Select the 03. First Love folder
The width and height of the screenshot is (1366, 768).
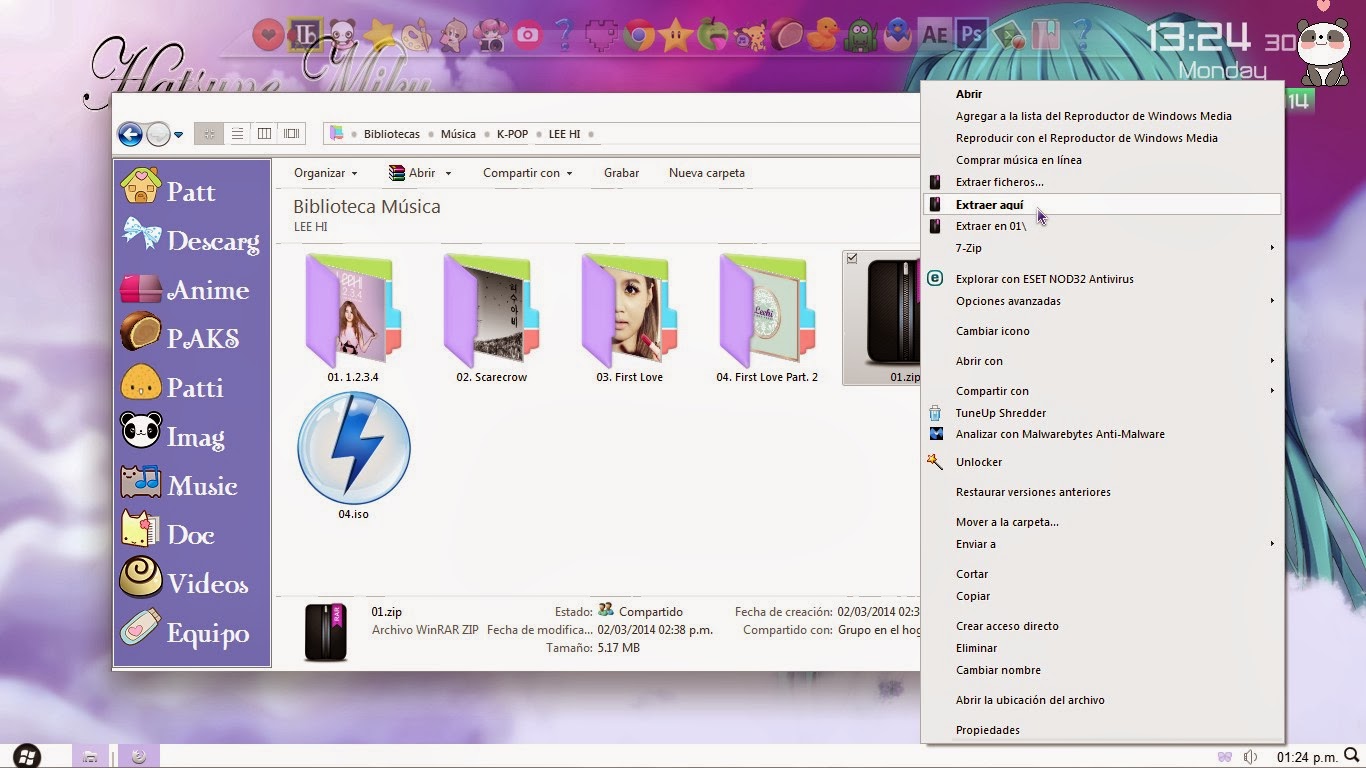(629, 318)
